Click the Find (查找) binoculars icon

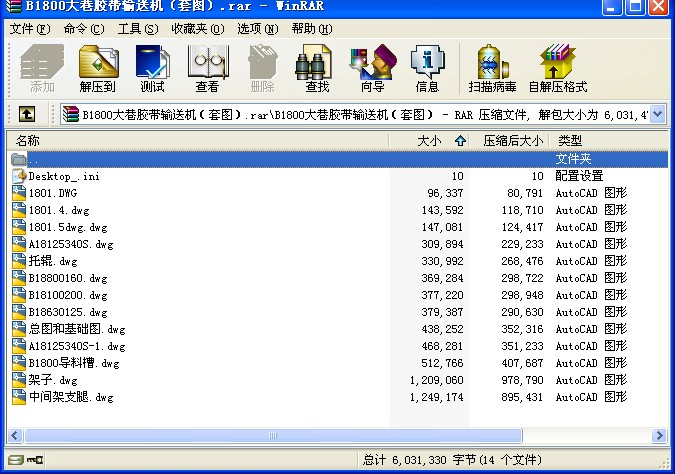[x=317, y=68]
